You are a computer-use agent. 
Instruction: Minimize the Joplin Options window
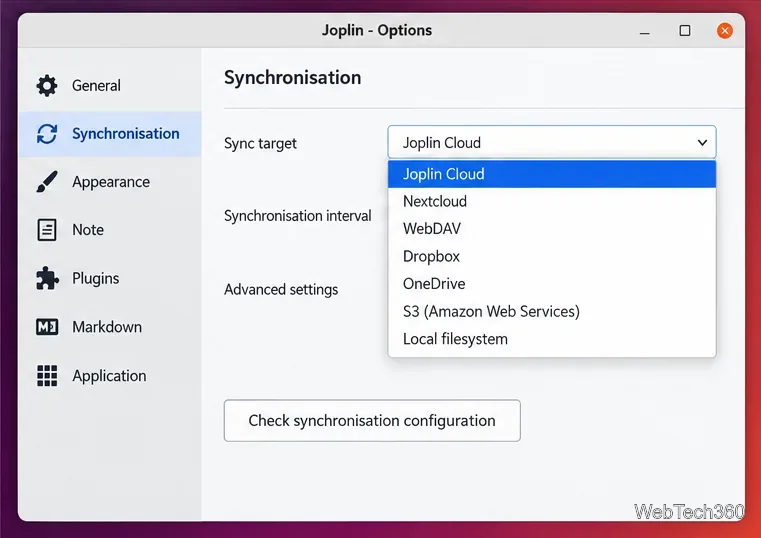click(x=645, y=31)
